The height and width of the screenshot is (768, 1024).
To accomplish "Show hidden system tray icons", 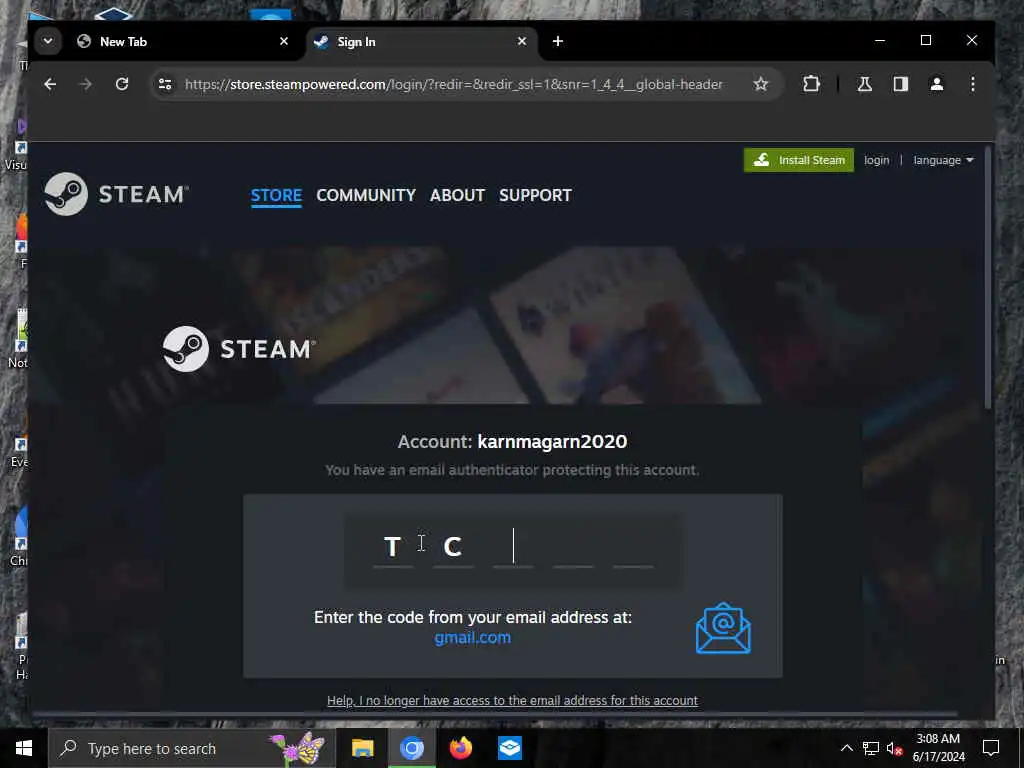I will click(x=846, y=748).
